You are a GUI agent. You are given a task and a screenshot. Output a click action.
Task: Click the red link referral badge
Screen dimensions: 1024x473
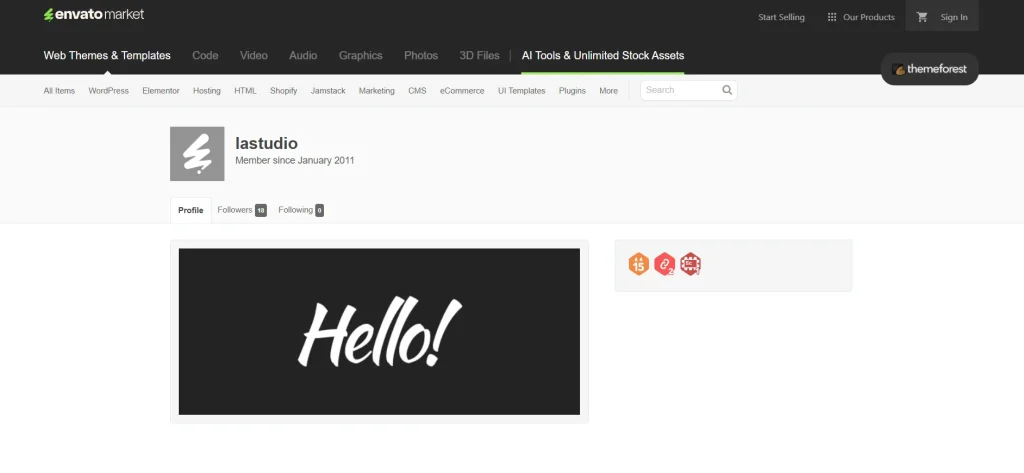pos(664,265)
